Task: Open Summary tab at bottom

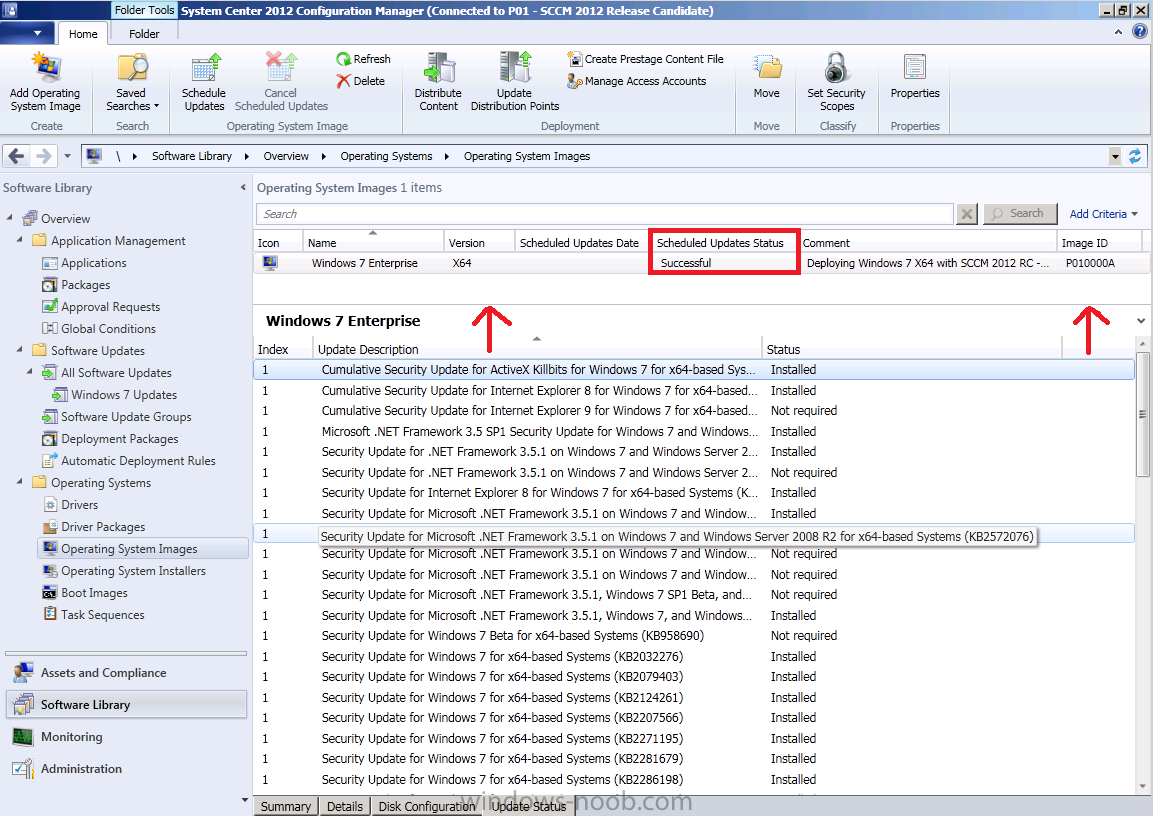Action: click(285, 806)
